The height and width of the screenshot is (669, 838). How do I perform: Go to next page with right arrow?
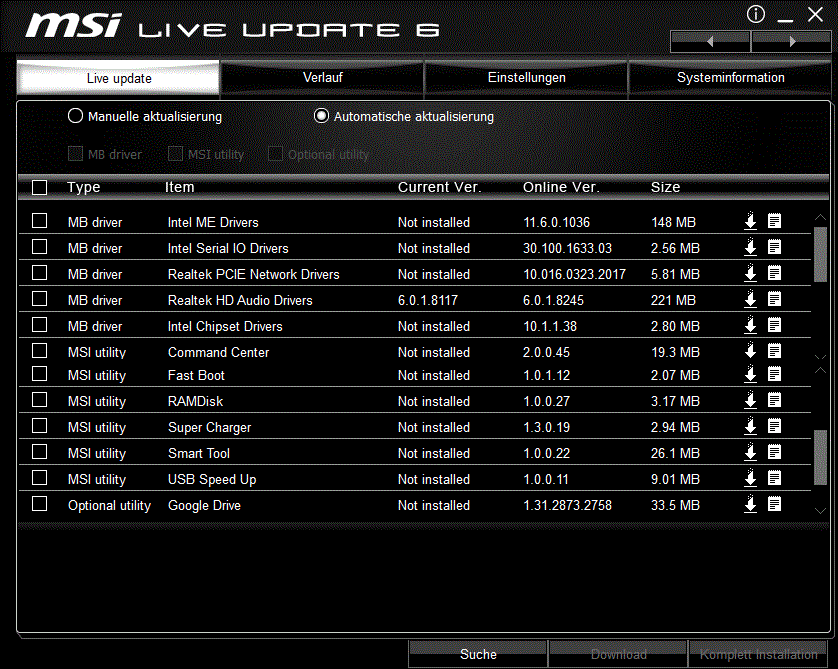[x=792, y=42]
